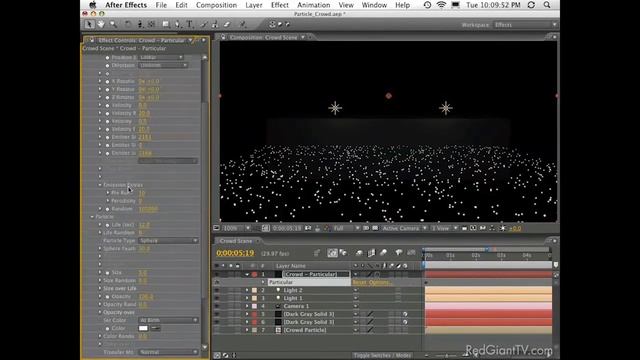Click the Particle Color white swatch
640x360 pixels.
tap(143, 328)
